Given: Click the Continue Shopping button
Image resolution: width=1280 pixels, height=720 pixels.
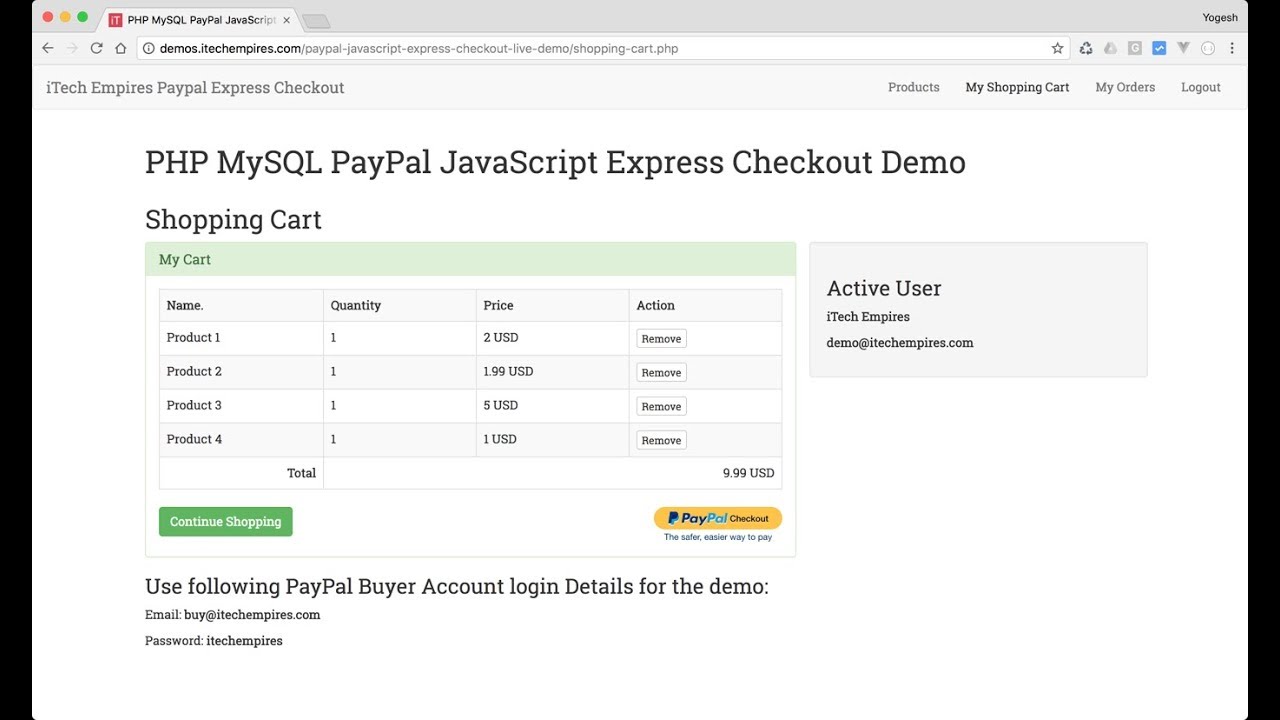Looking at the screenshot, I should click(x=226, y=522).
